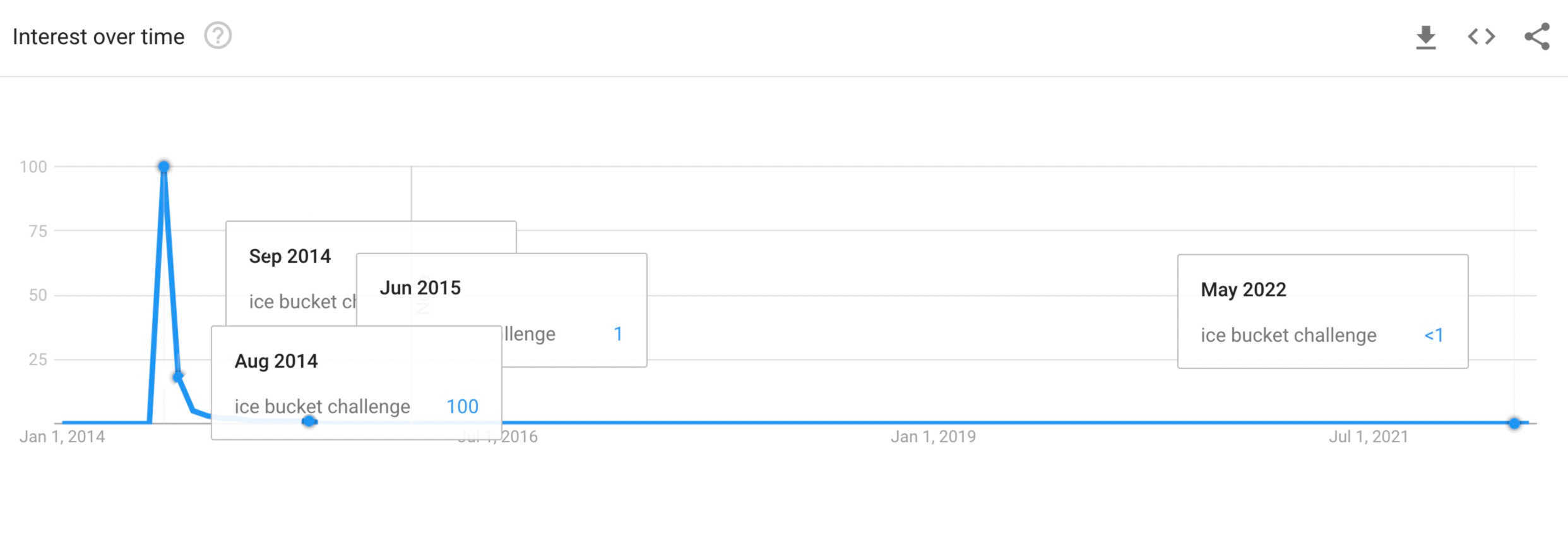
Task: Click the Interest over time heading
Action: pos(98,36)
